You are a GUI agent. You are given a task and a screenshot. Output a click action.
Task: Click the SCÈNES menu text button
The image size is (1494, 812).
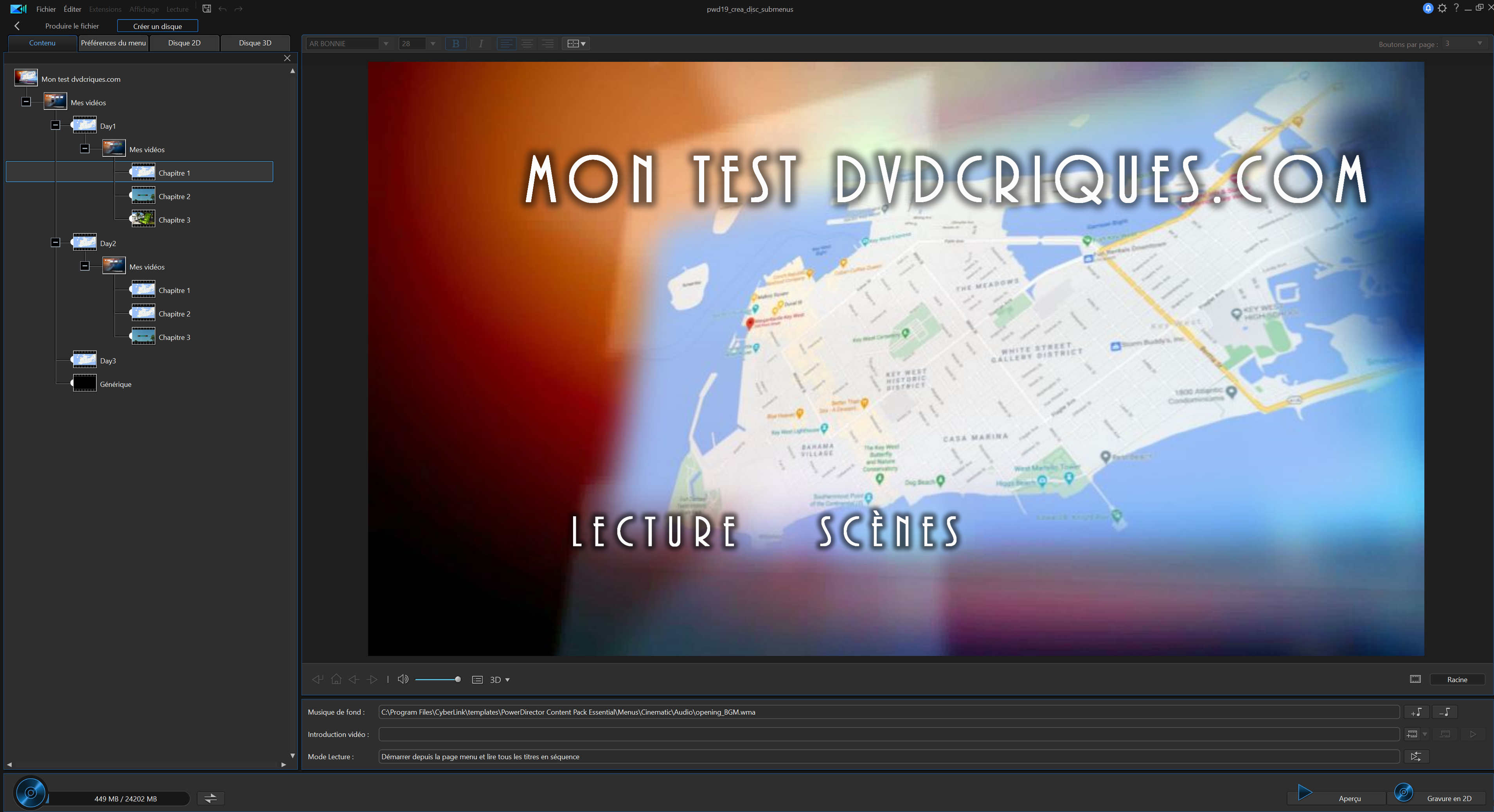(x=888, y=530)
